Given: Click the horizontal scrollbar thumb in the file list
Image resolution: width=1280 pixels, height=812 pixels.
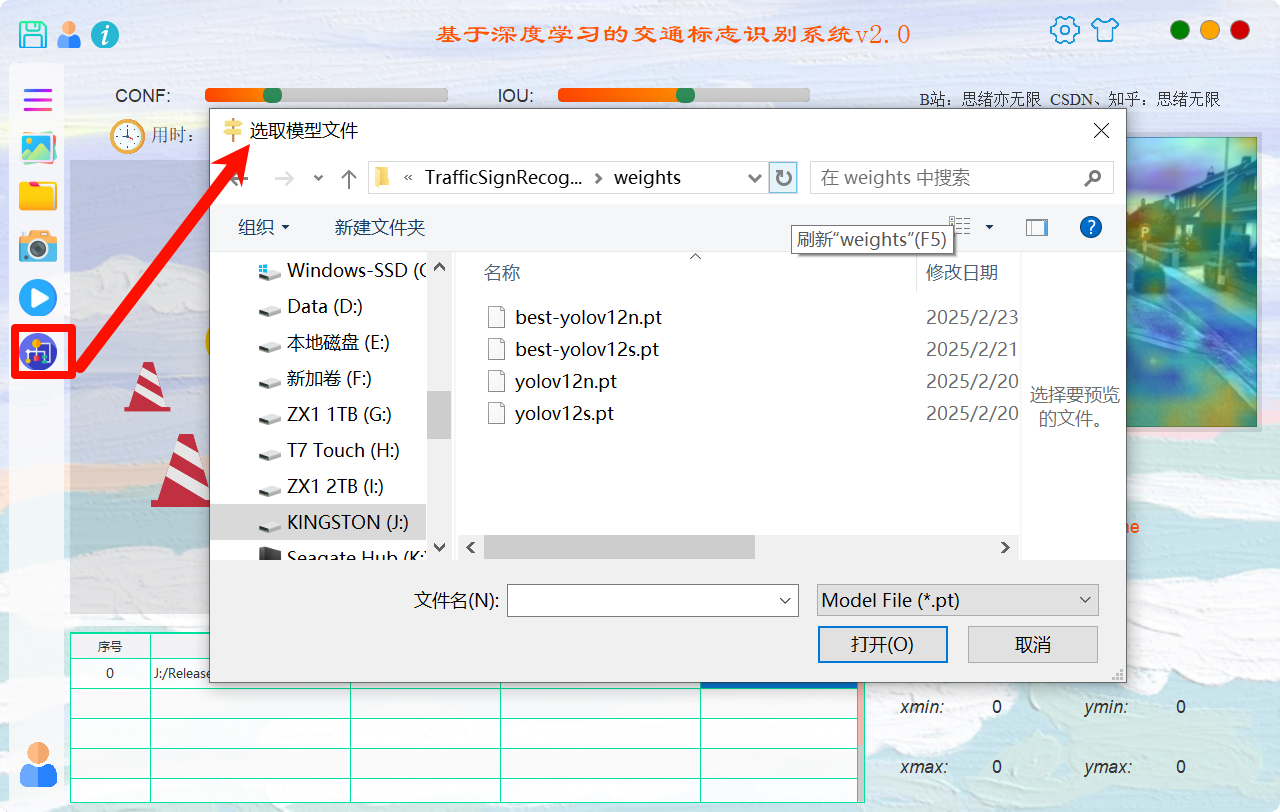Looking at the screenshot, I should 619,547.
